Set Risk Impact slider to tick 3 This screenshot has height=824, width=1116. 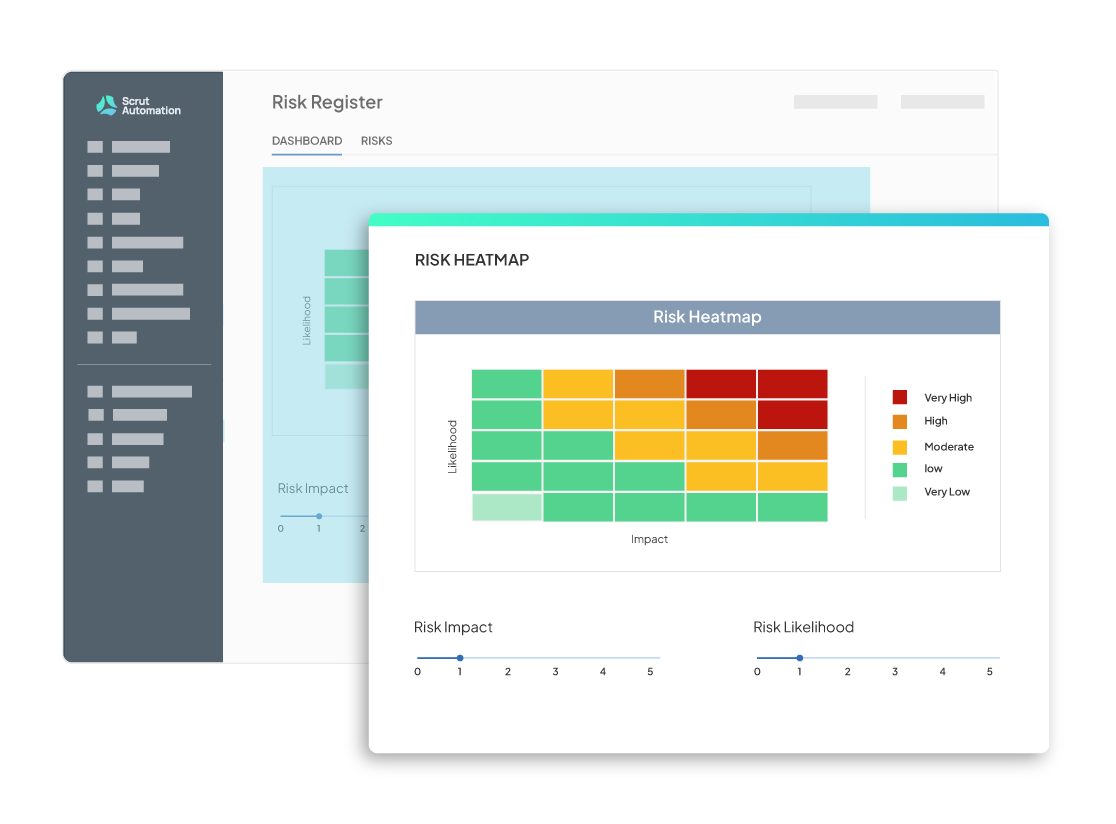pyautogui.click(x=556, y=658)
